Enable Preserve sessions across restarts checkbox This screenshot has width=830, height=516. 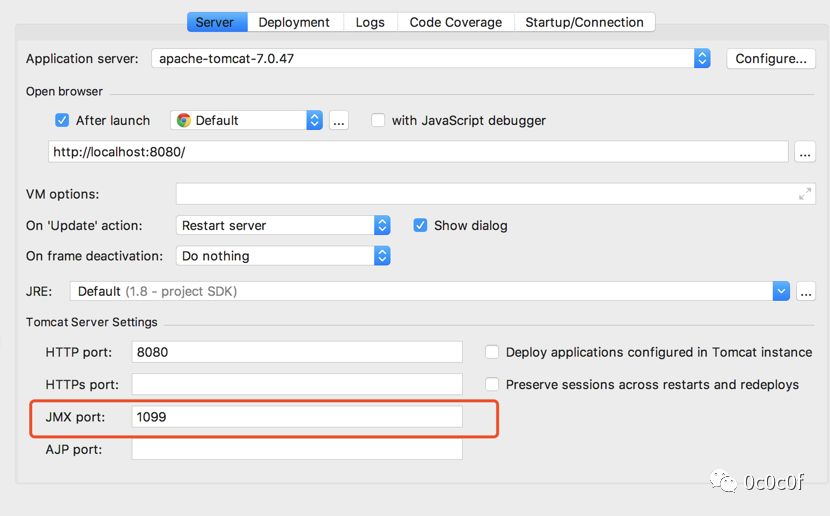click(x=492, y=384)
